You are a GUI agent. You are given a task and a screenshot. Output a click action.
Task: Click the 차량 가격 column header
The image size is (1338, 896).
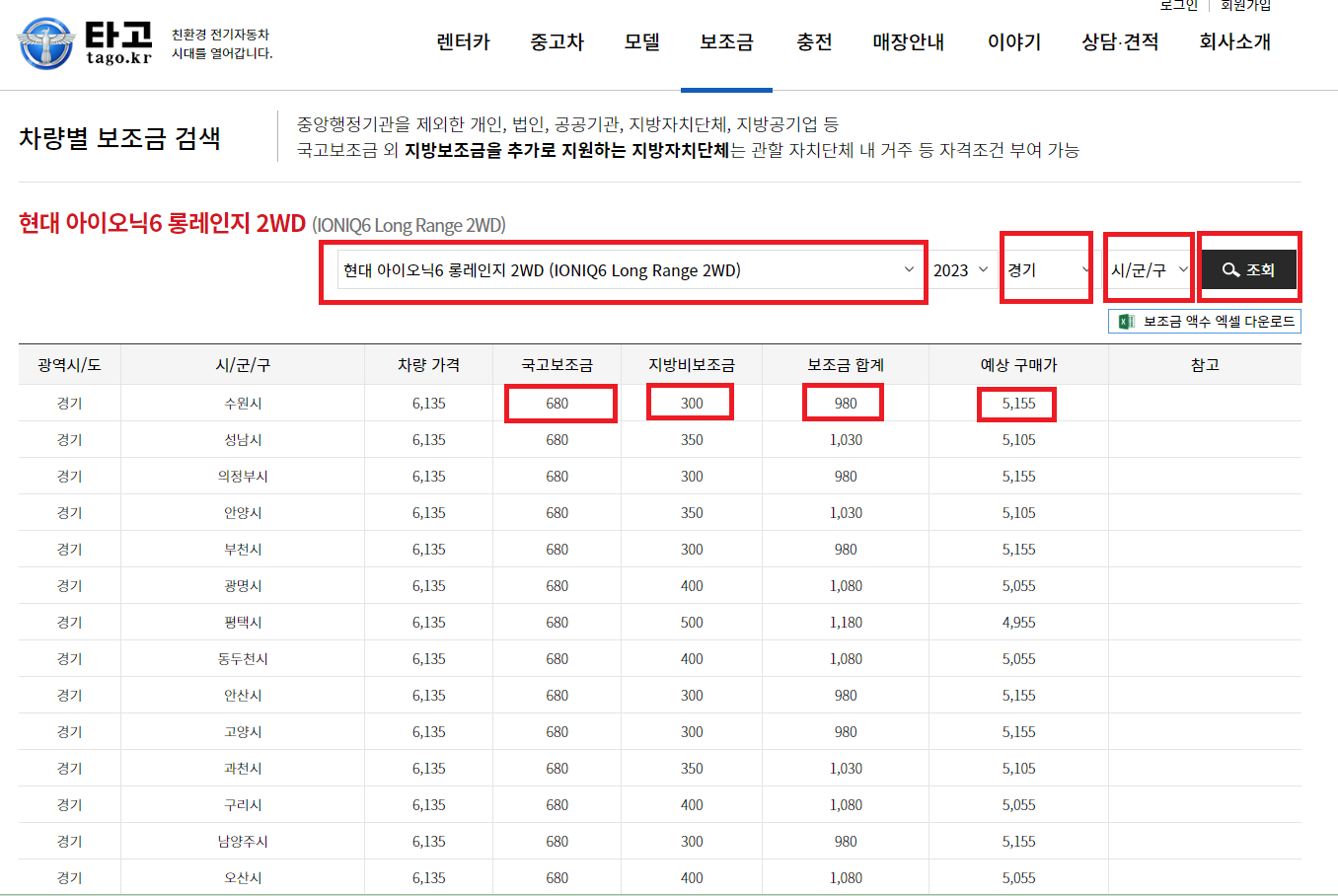(x=429, y=365)
